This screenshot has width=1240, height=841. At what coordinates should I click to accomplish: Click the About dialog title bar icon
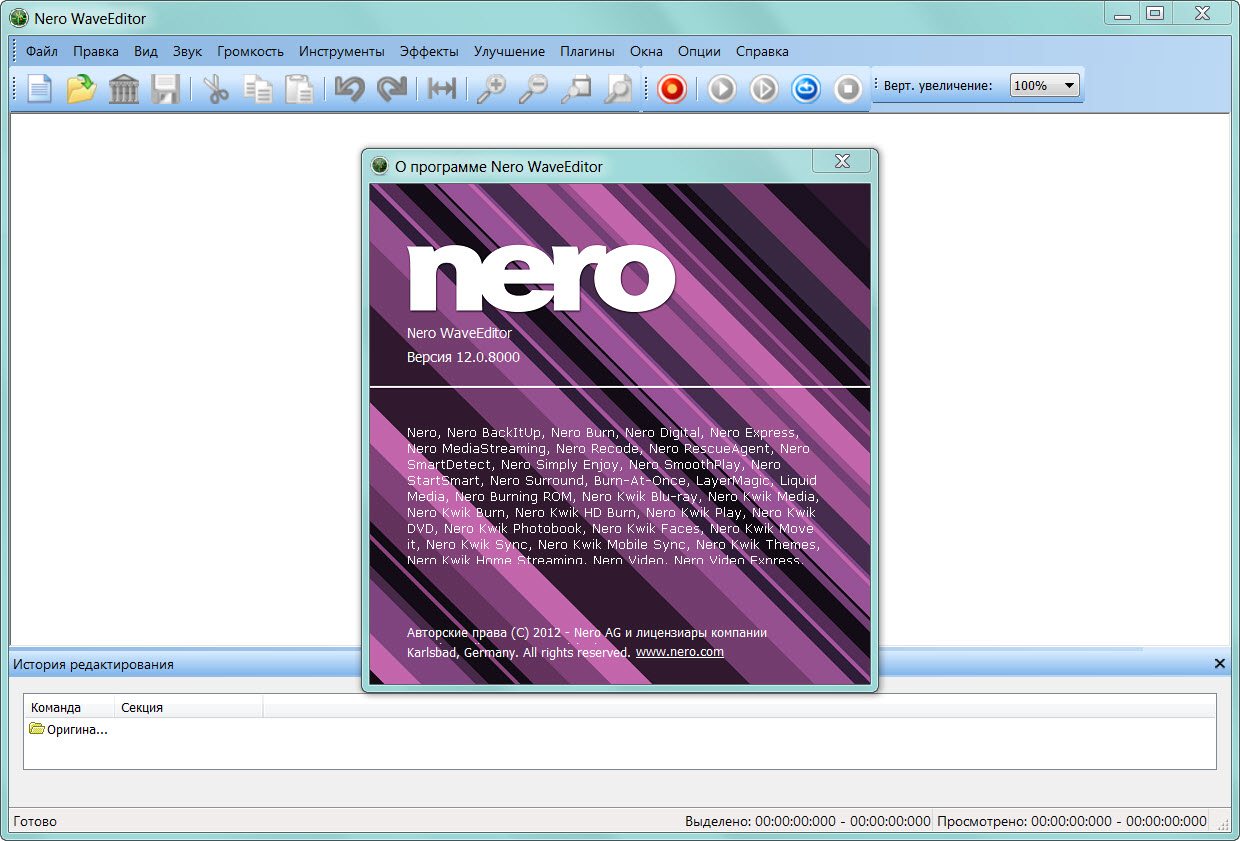(380, 166)
